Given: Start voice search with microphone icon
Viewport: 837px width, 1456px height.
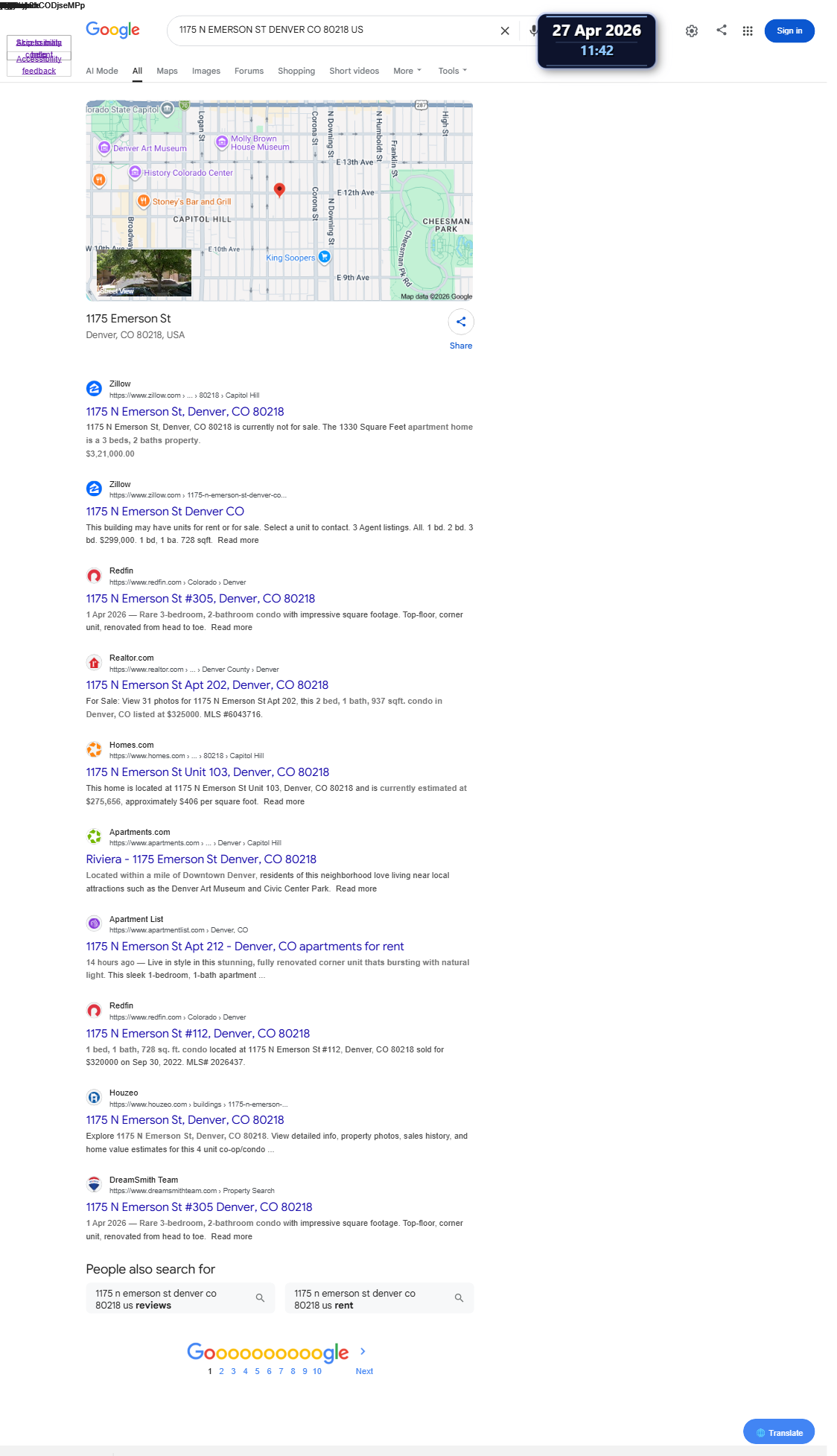Looking at the screenshot, I should 533,31.
